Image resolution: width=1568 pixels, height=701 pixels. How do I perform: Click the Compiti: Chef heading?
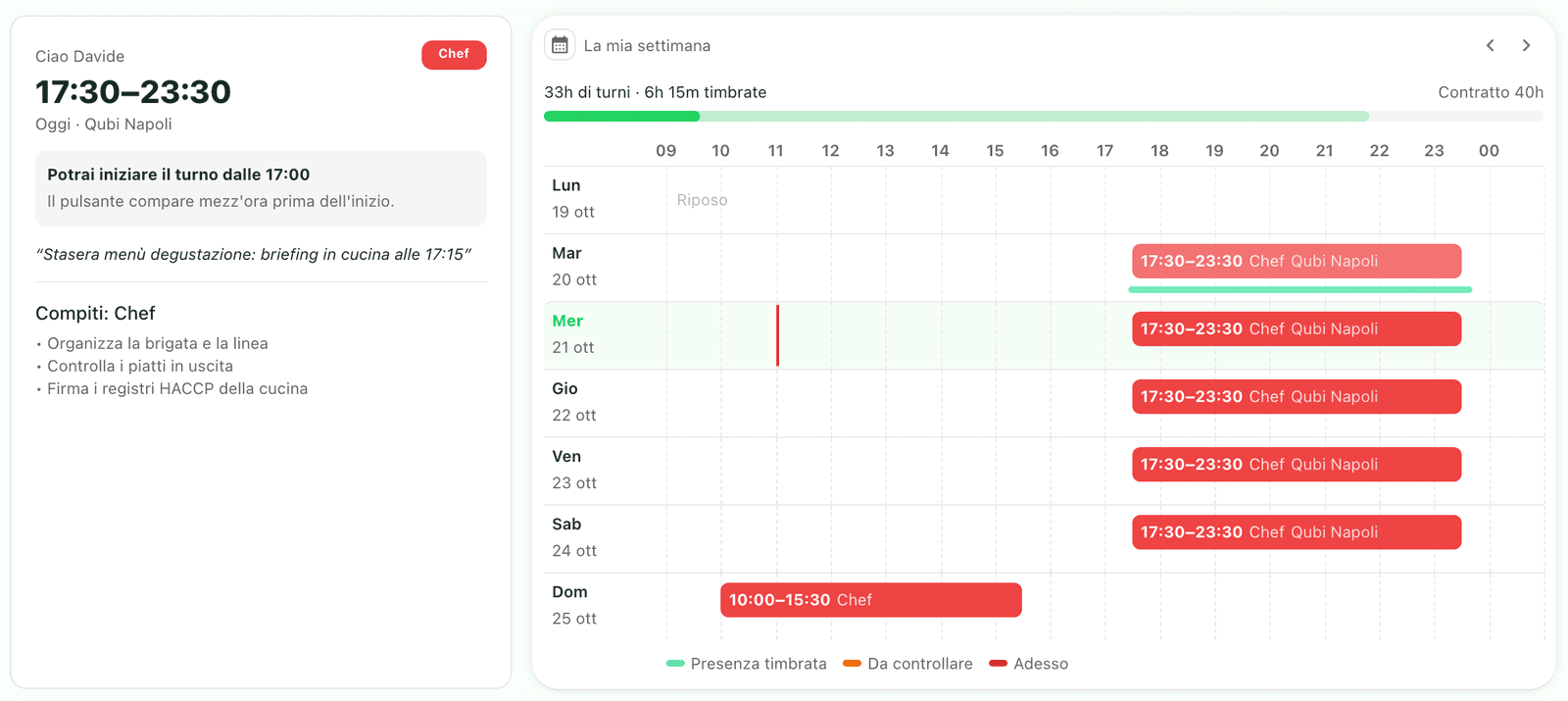coord(95,313)
